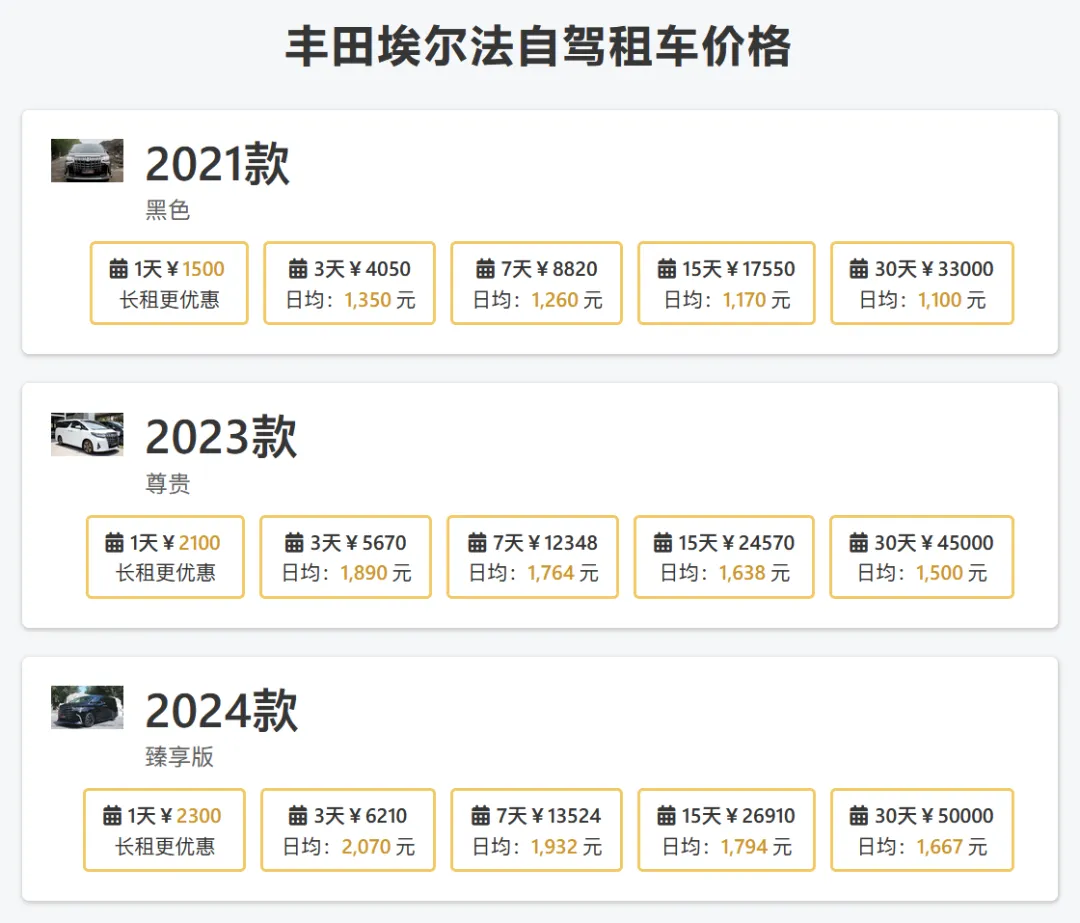Pick the 7天 ¥13524 rental option
Viewport: 1080px width, 923px height.
[x=537, y=830]
